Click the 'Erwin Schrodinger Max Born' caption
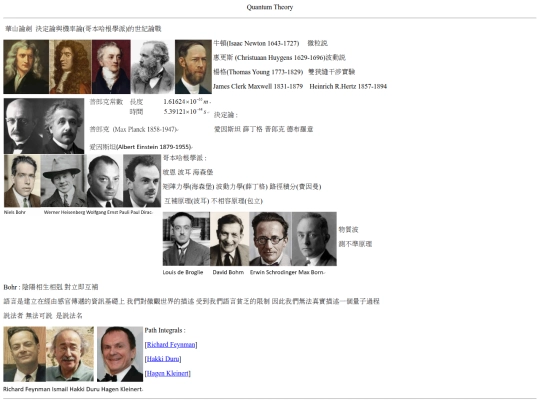This screenshot has height=405, width=540. point(287,272)
